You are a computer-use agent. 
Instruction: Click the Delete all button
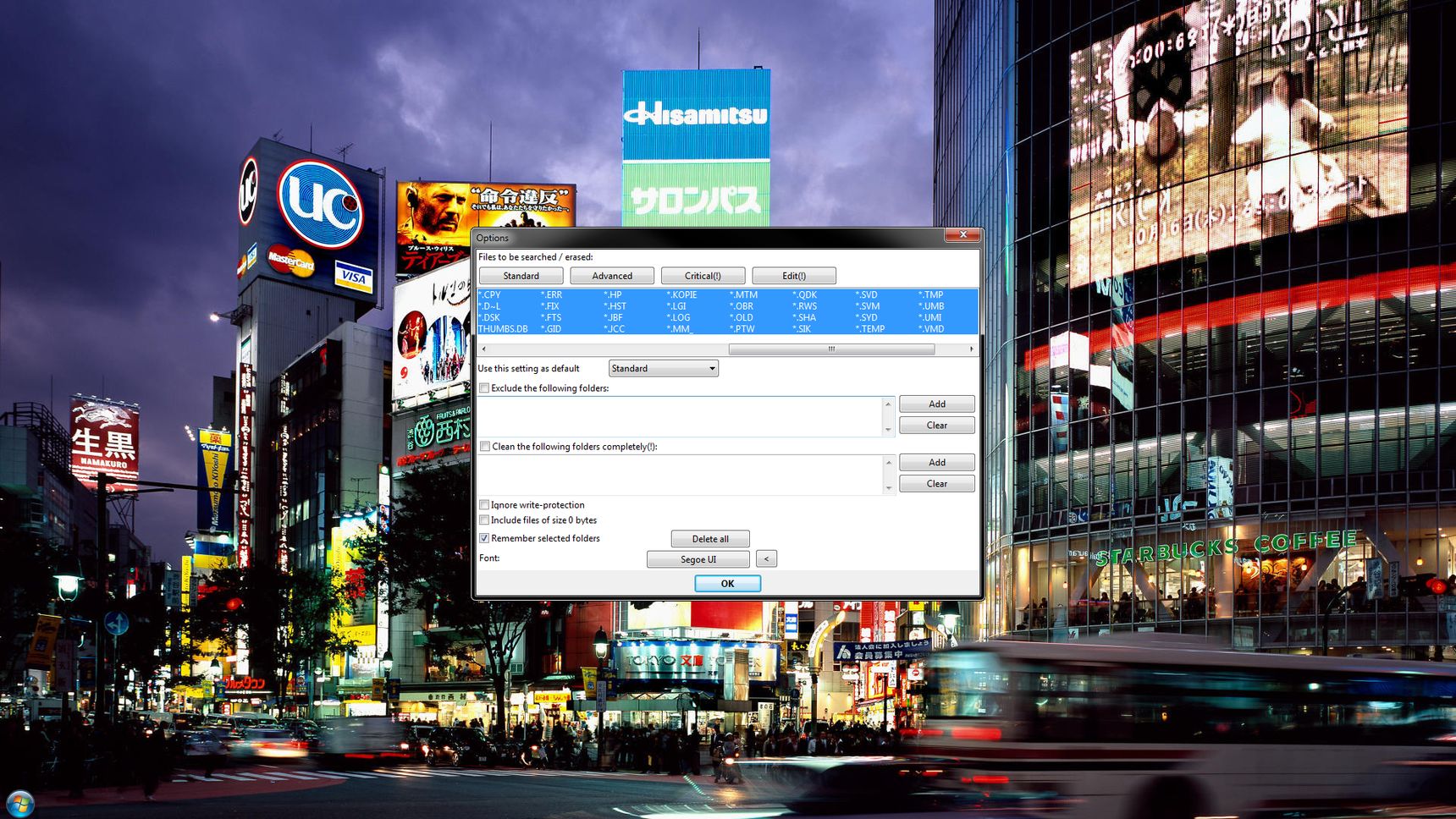pos(710,539)
